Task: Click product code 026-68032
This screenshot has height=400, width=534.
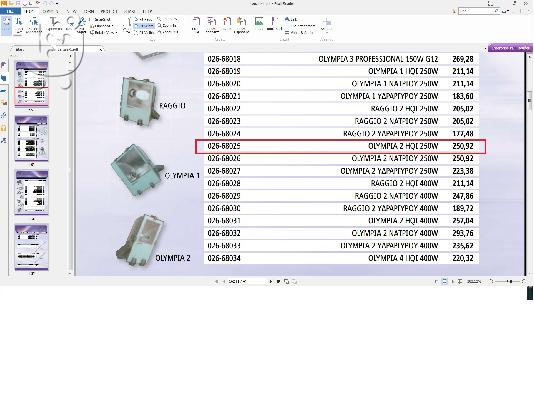Action: point(224,233)
